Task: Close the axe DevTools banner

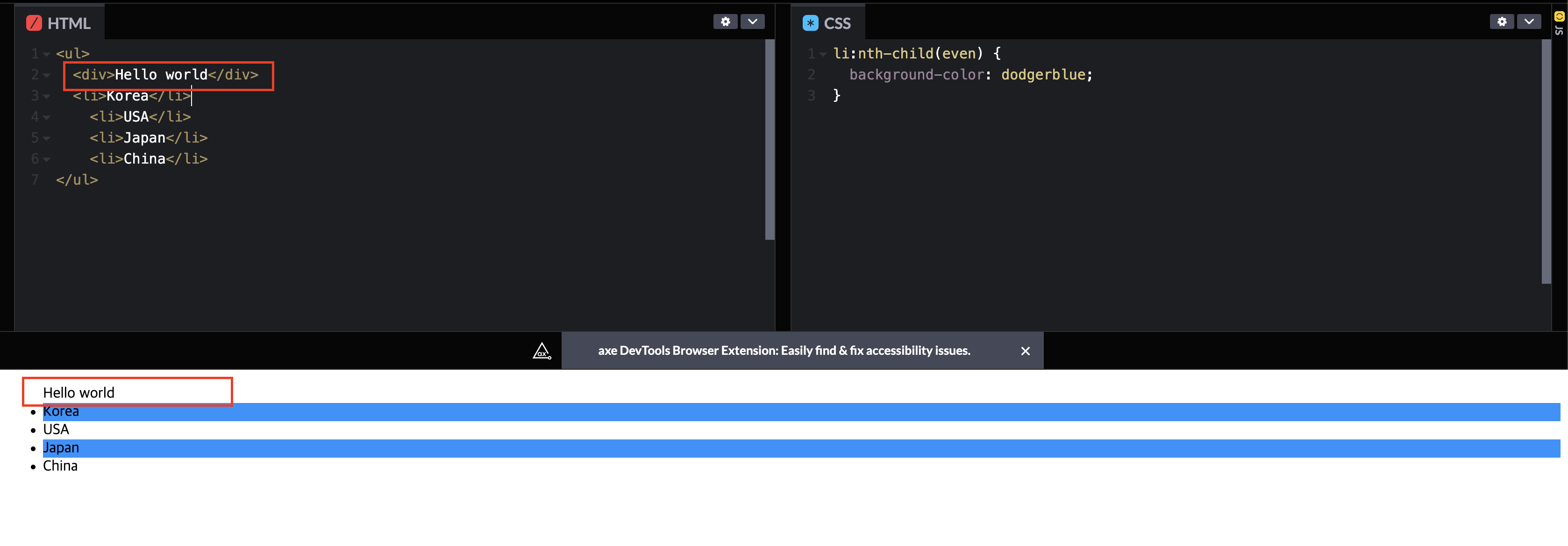Action: 1025,351
